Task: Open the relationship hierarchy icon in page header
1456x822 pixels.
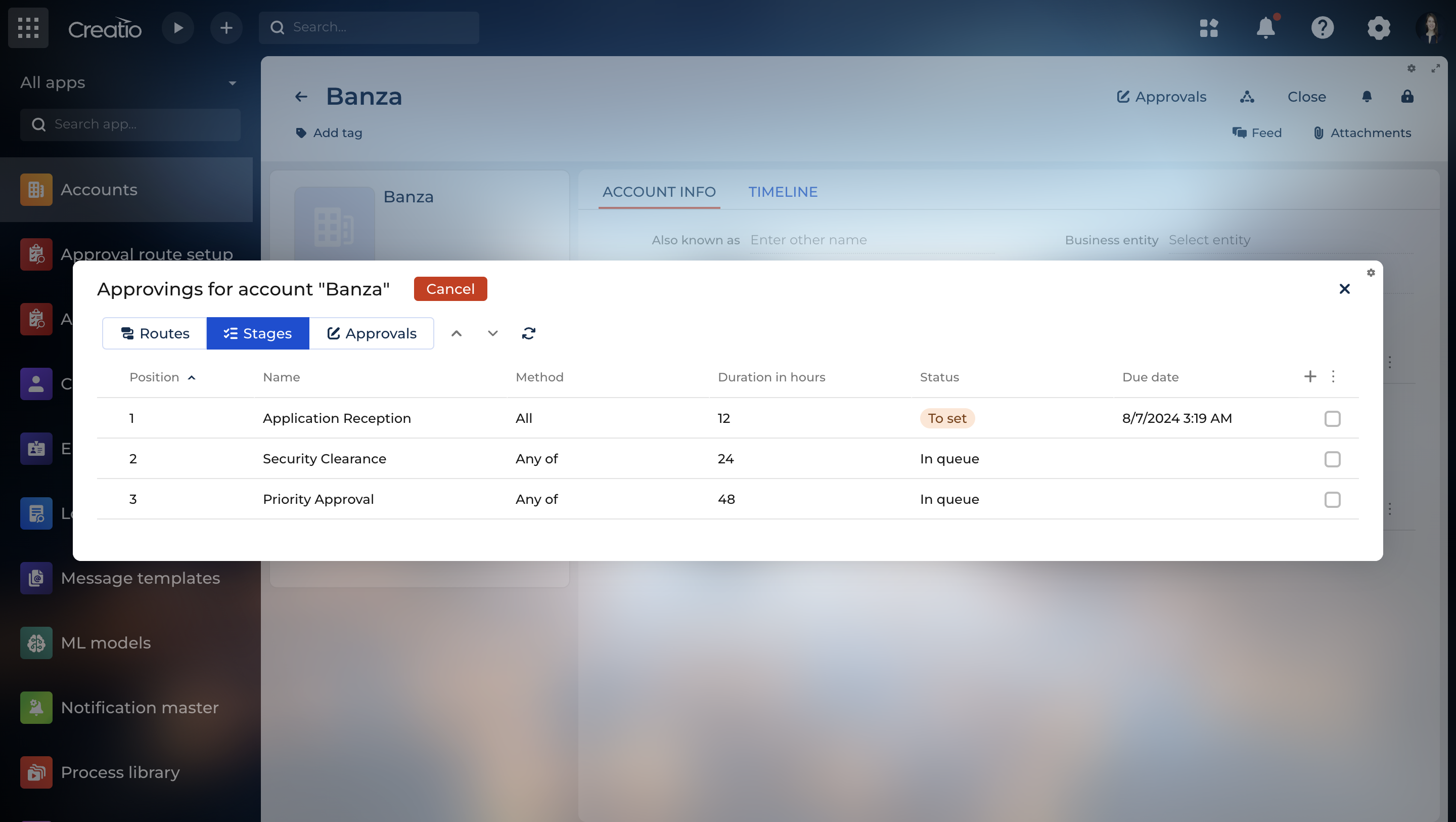Action: coord(1247,97)
